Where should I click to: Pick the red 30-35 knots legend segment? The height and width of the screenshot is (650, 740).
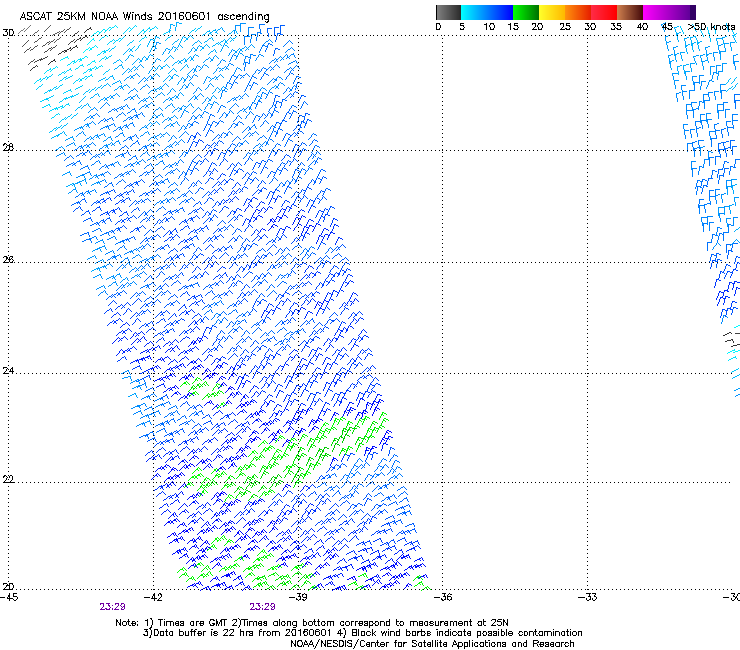tap(604, 12)
